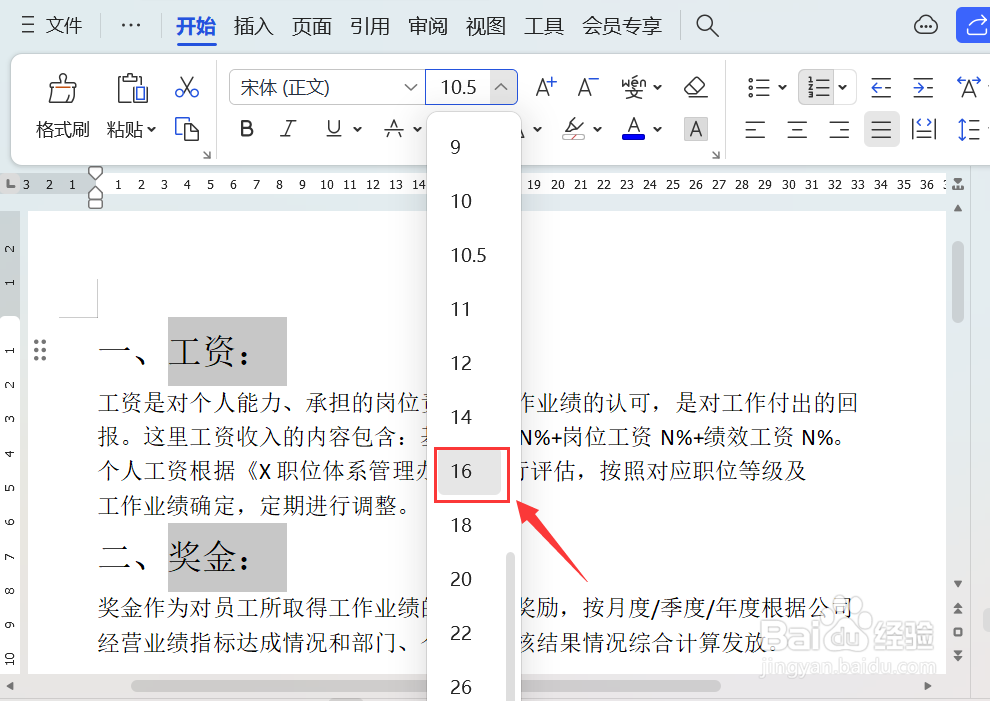Click the Decrease Indent icon
990x701 pixels.
[x=881, y=88]
